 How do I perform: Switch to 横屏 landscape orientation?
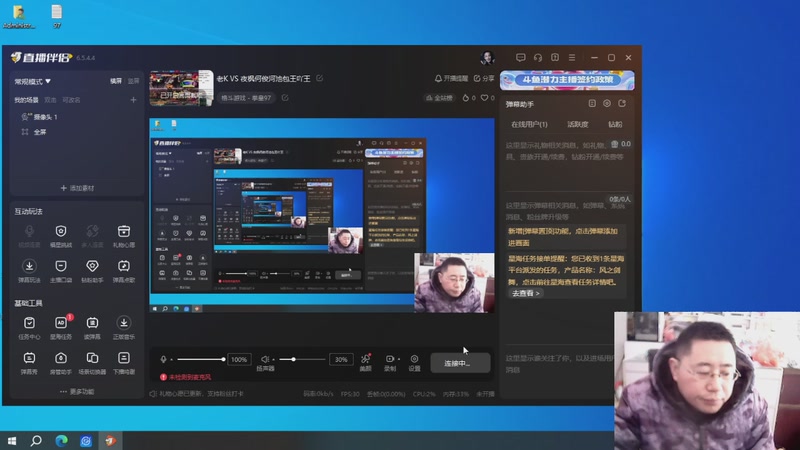coord(116,81)
